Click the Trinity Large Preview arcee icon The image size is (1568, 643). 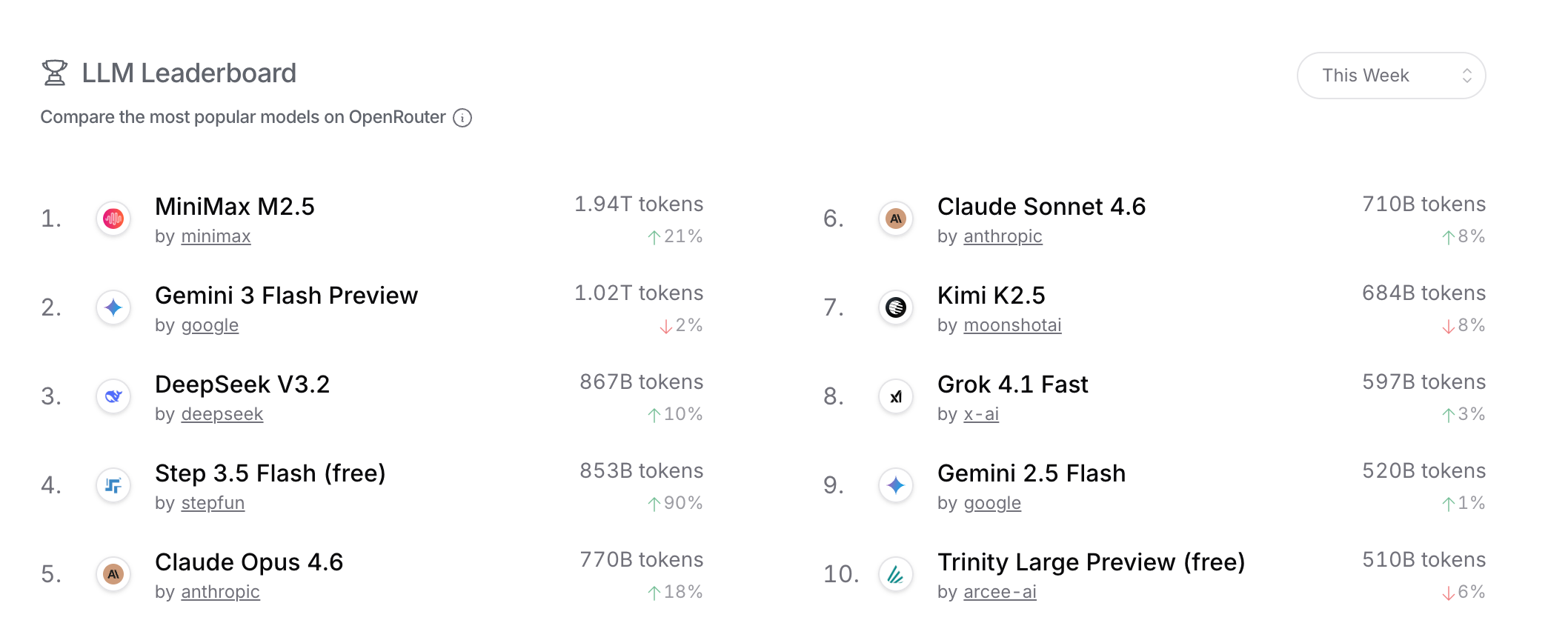tap(896, 574)
